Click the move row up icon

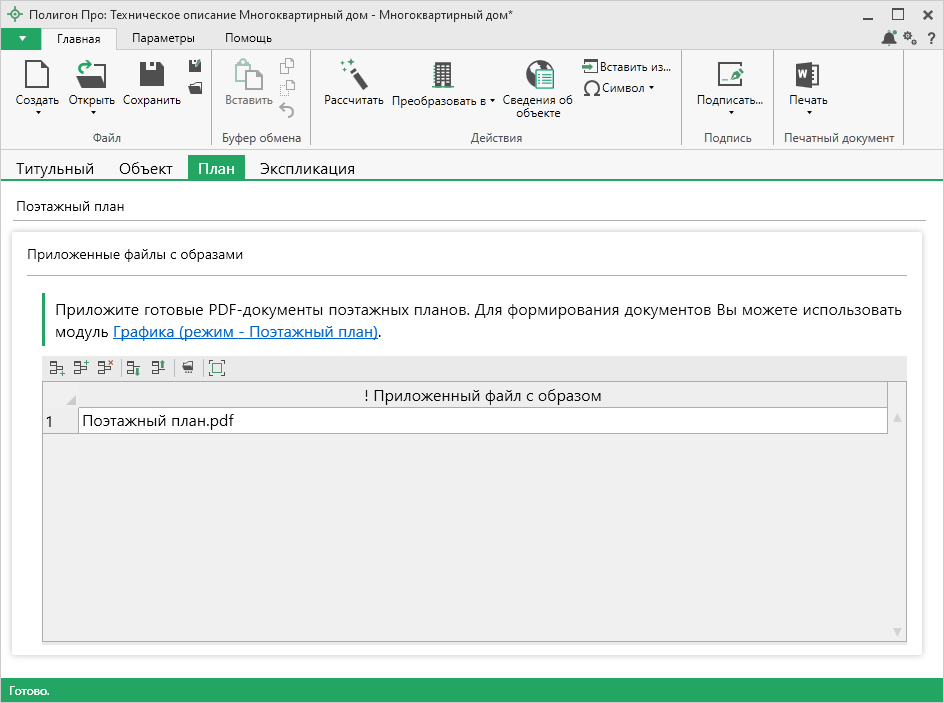(158, 368)
